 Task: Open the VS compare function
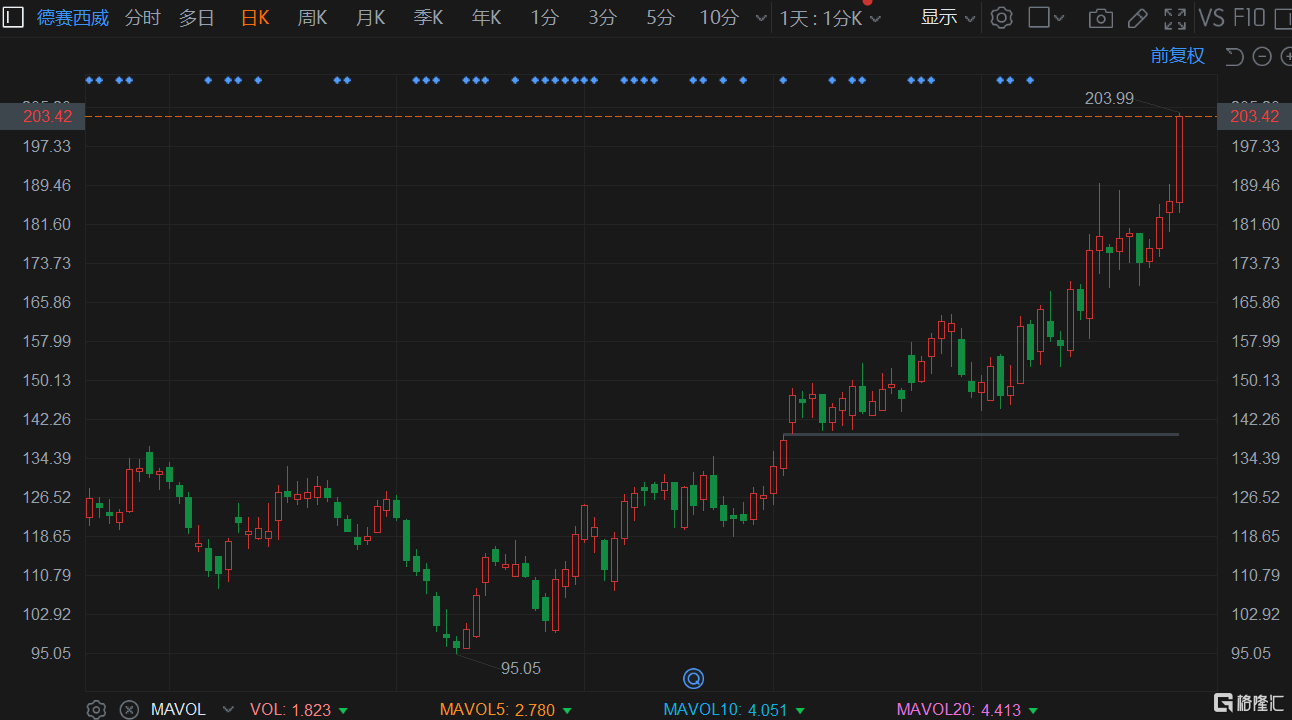(x=1211, y=18)
